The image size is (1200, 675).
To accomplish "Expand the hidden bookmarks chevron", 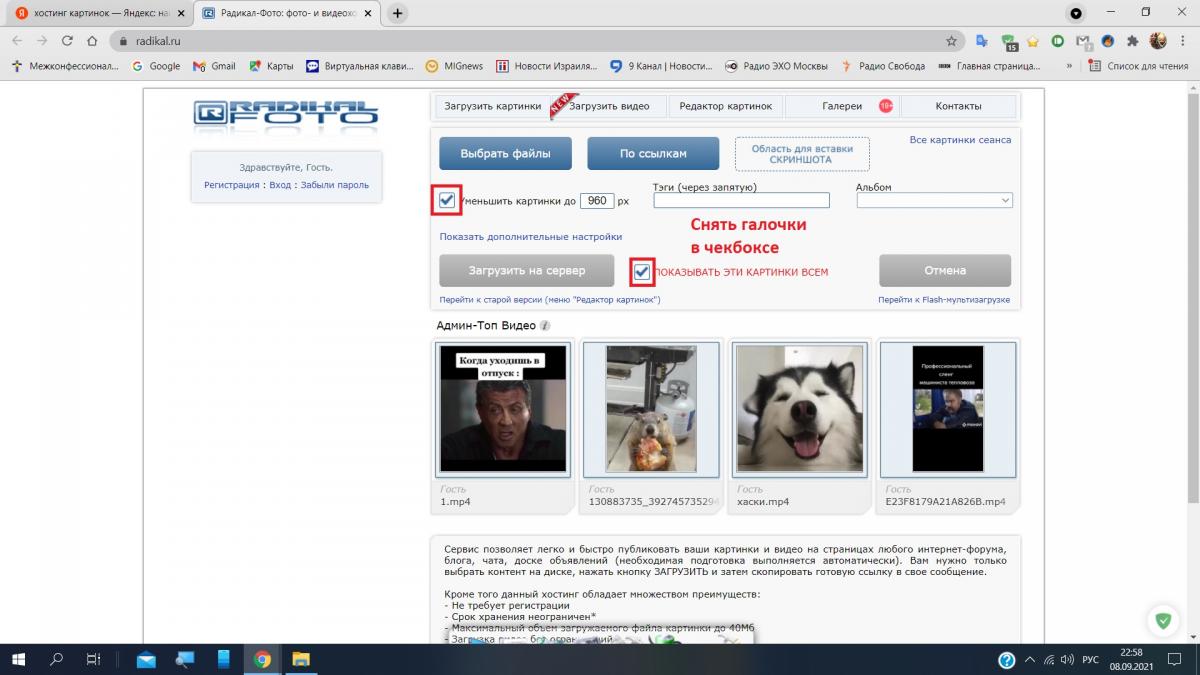I will click(x=1070, y=66).
